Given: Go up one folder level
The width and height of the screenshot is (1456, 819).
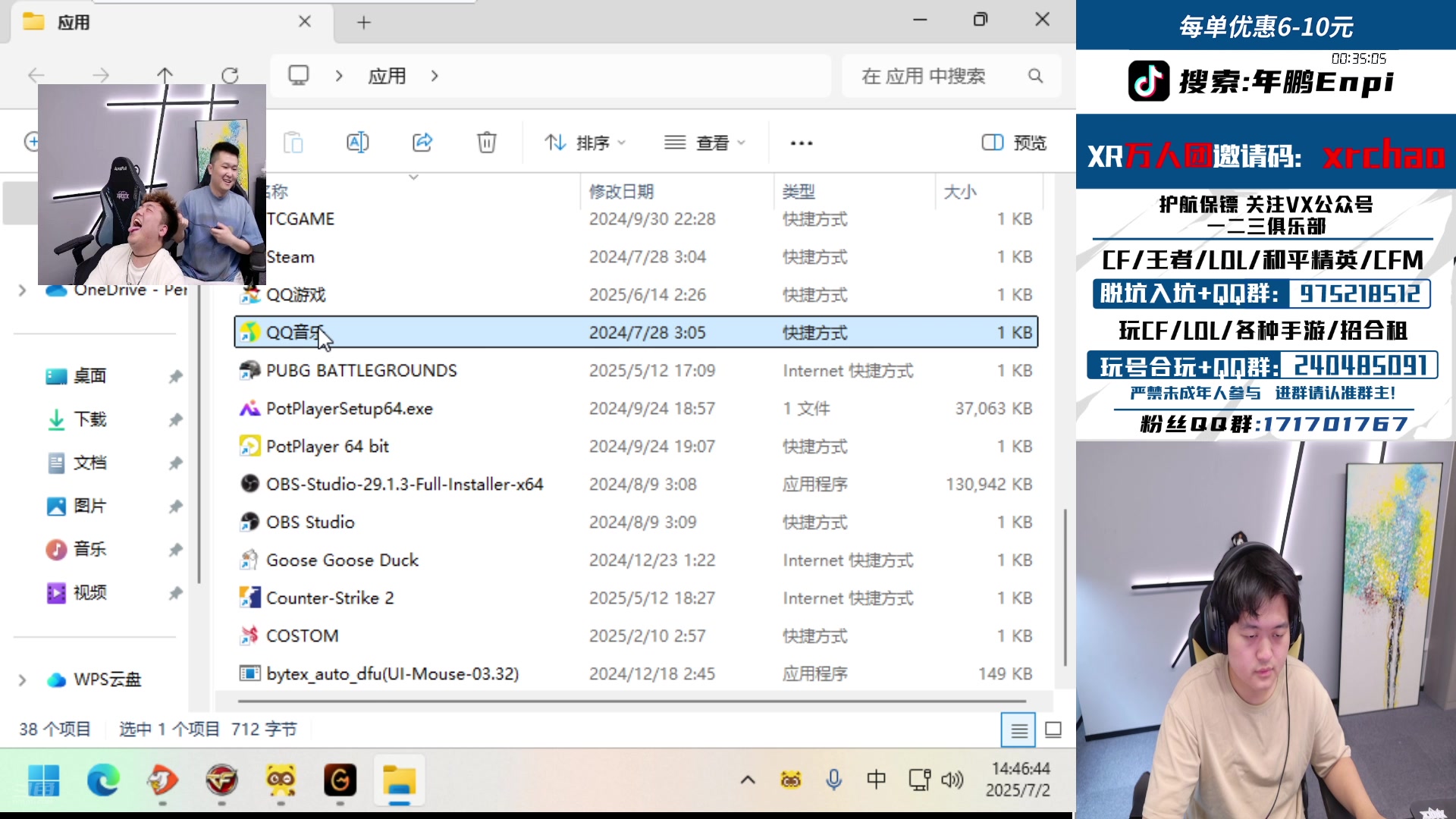Looking at the screenshot, I should pyautogui.click(x=165, y=75).
